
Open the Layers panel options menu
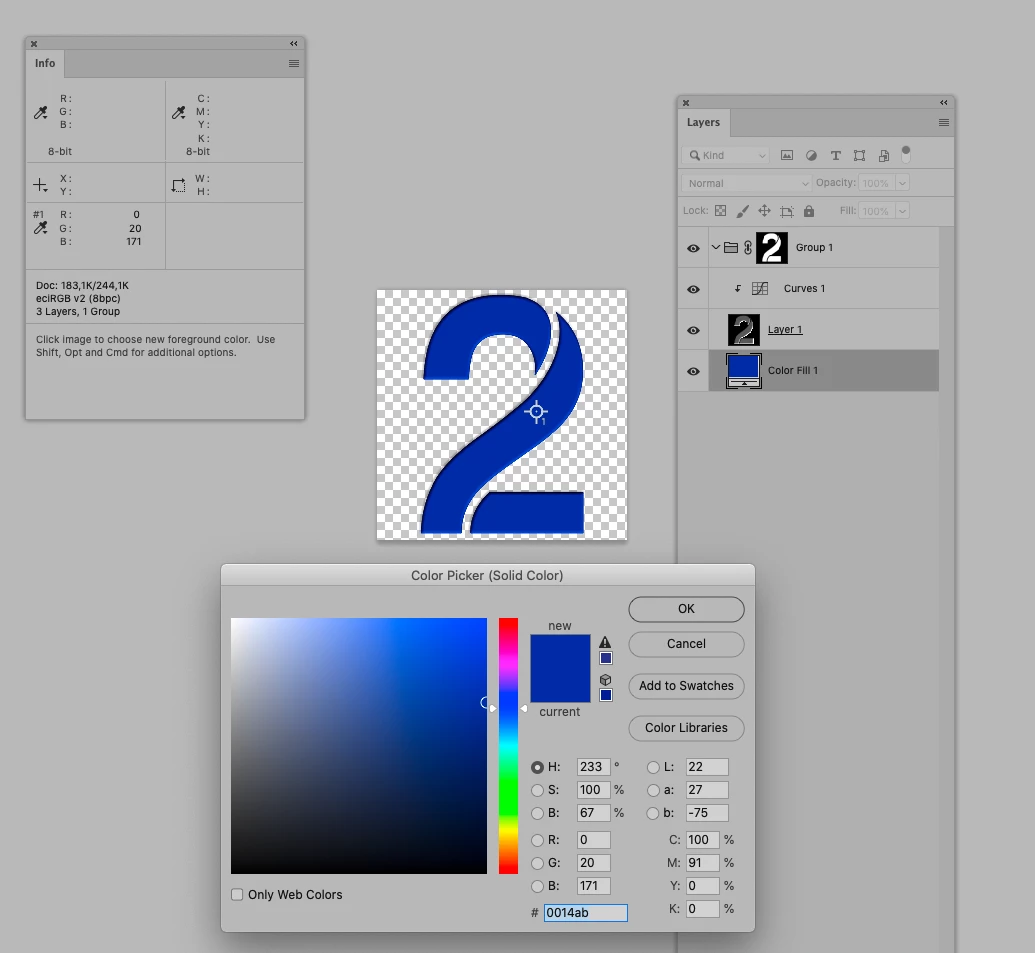944,123
